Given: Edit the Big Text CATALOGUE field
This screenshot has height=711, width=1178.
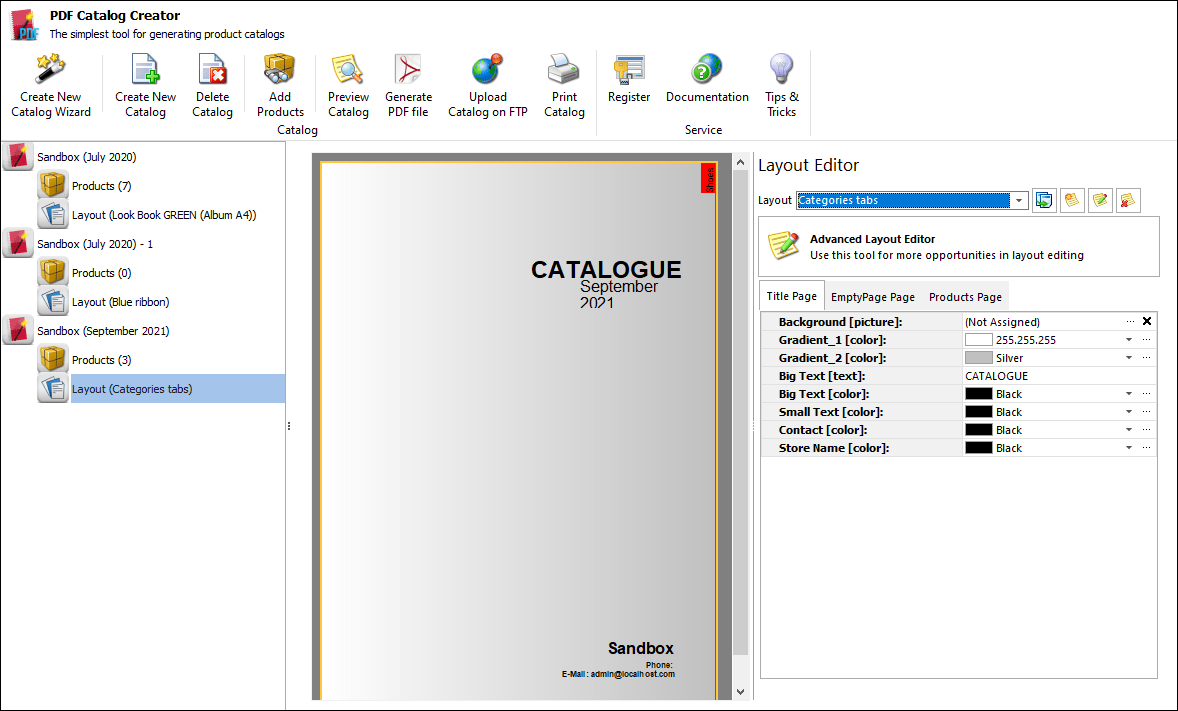Looking at the screenshot, I should (1050, 376).
